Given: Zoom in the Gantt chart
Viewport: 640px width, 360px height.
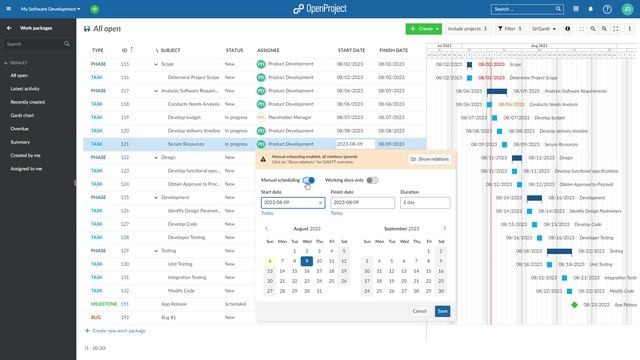Looking at the screenshot, I should point(604,29).
